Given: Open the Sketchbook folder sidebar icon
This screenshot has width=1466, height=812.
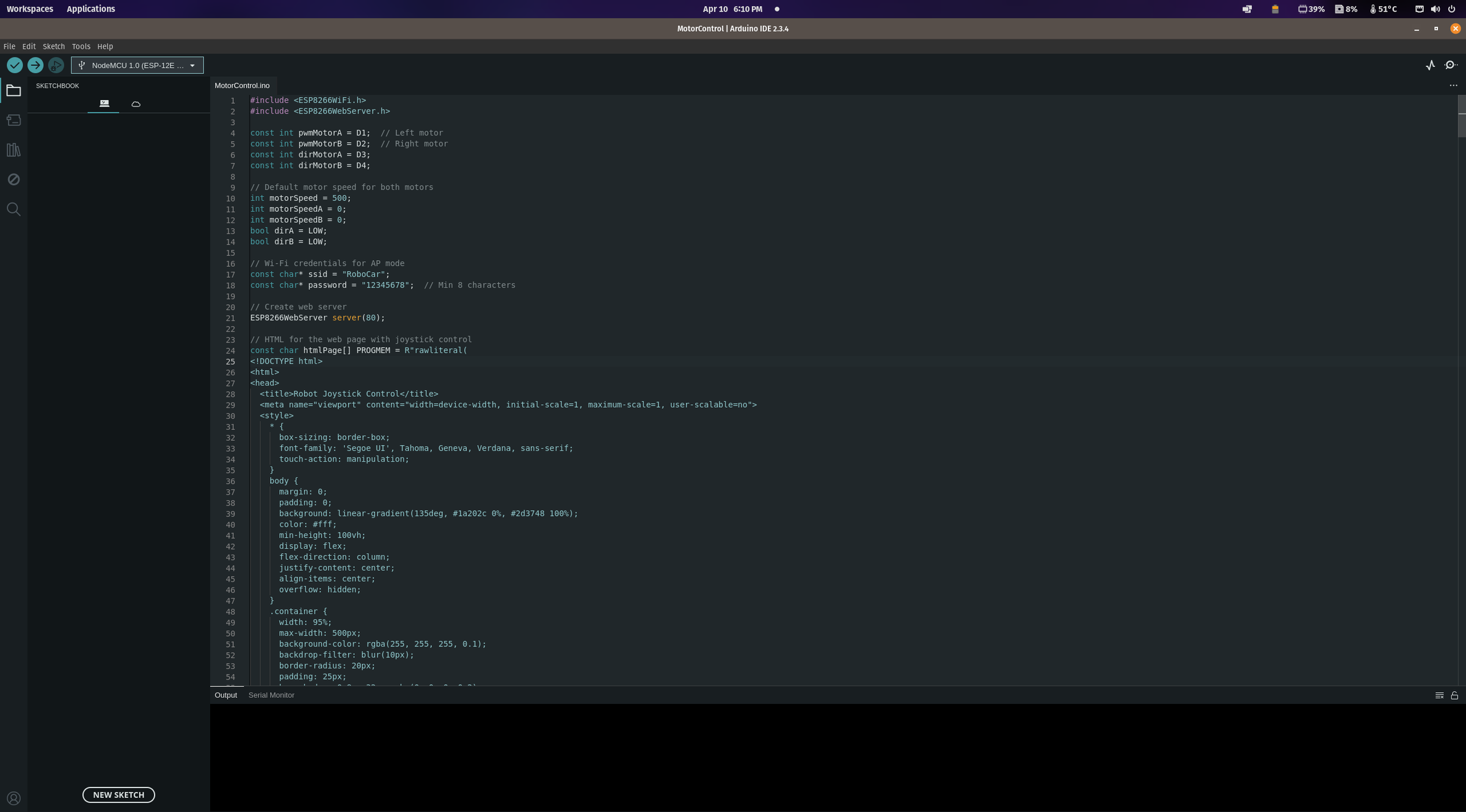Looking at the screenshot, I should (x=13, y=91).
